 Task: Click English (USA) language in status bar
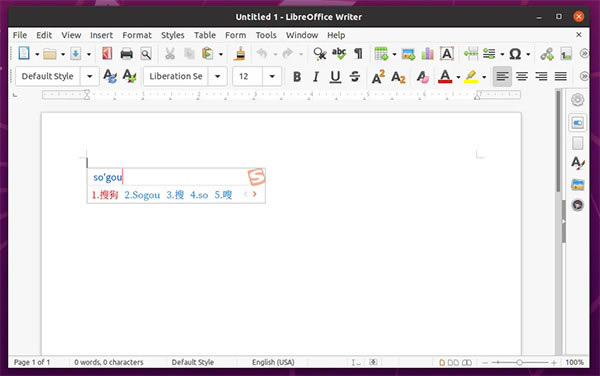(x=273, y=362)
